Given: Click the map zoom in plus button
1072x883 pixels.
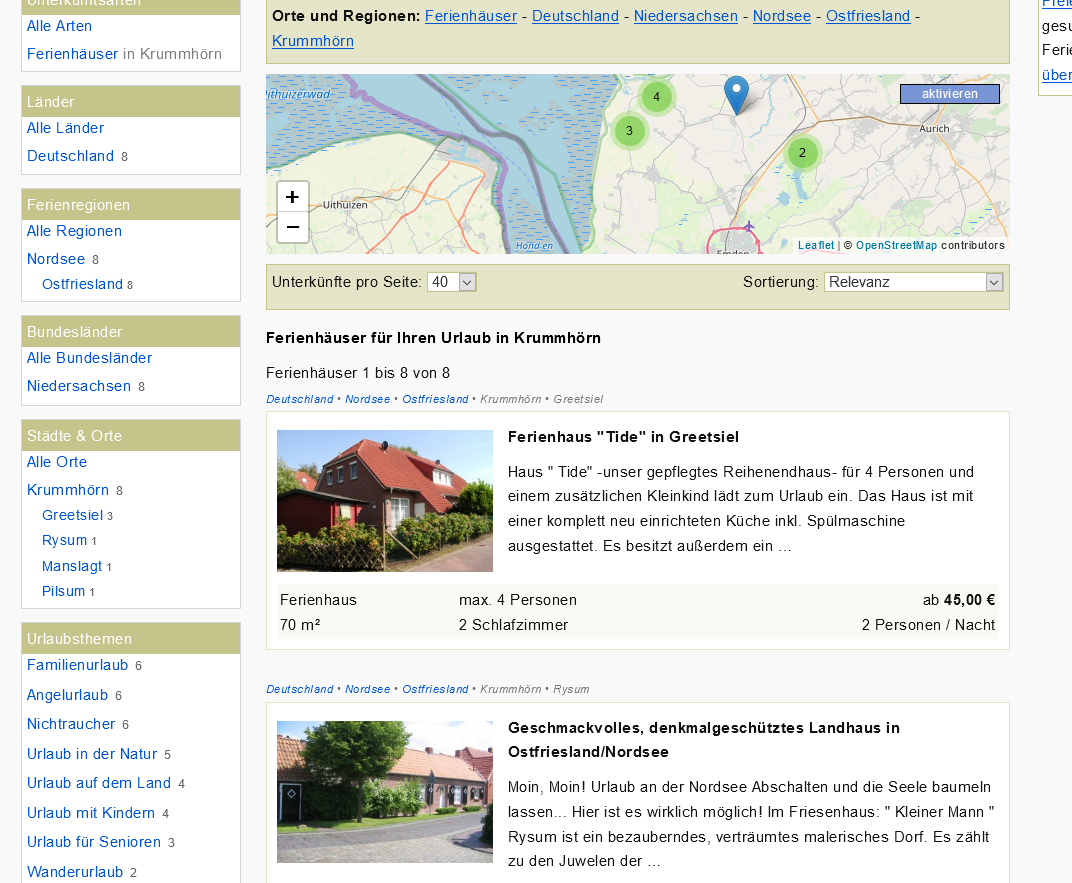Looking at the screenshot, I should click(x=292, y=197).
